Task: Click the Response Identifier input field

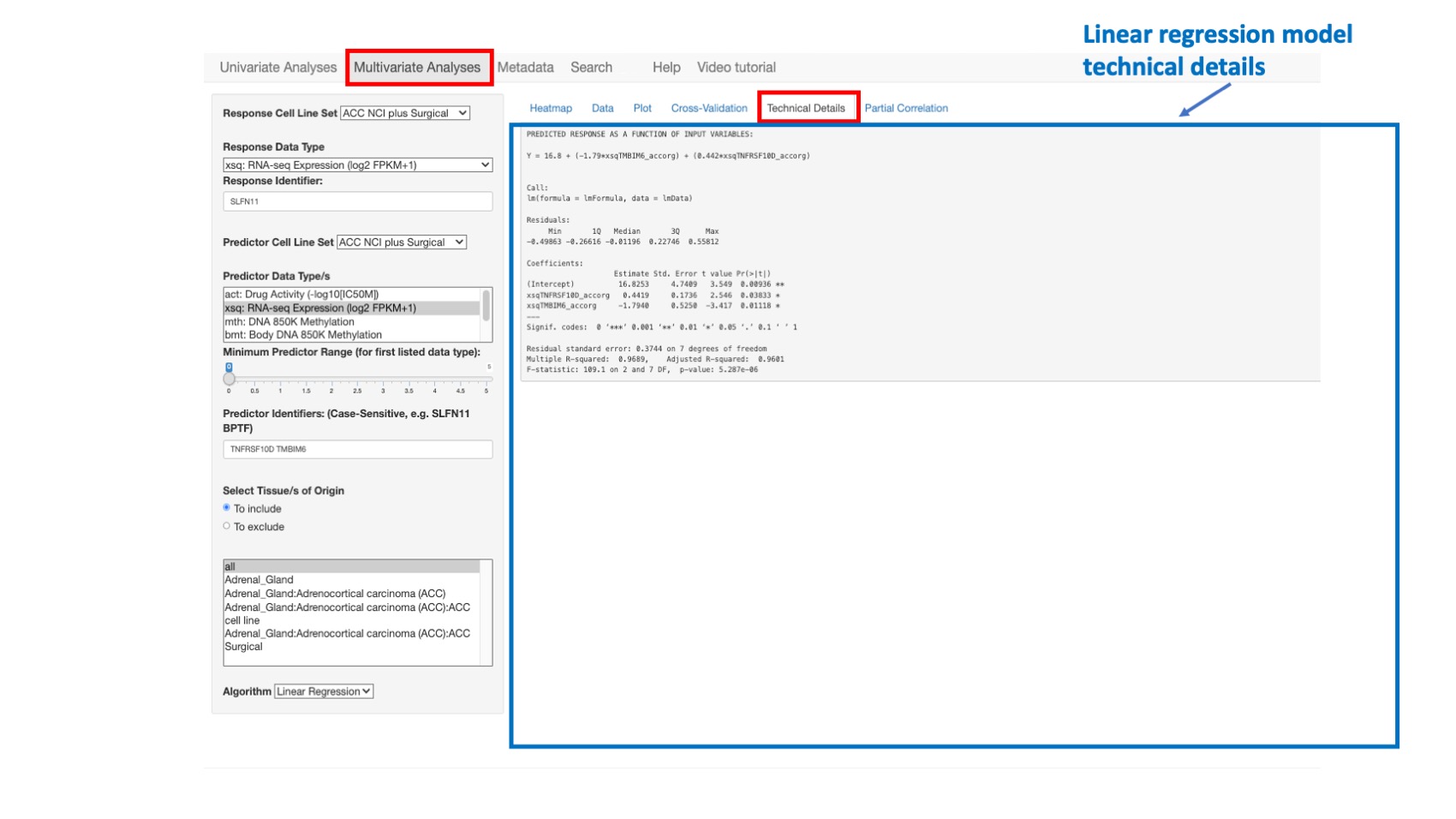Action: 357,201
